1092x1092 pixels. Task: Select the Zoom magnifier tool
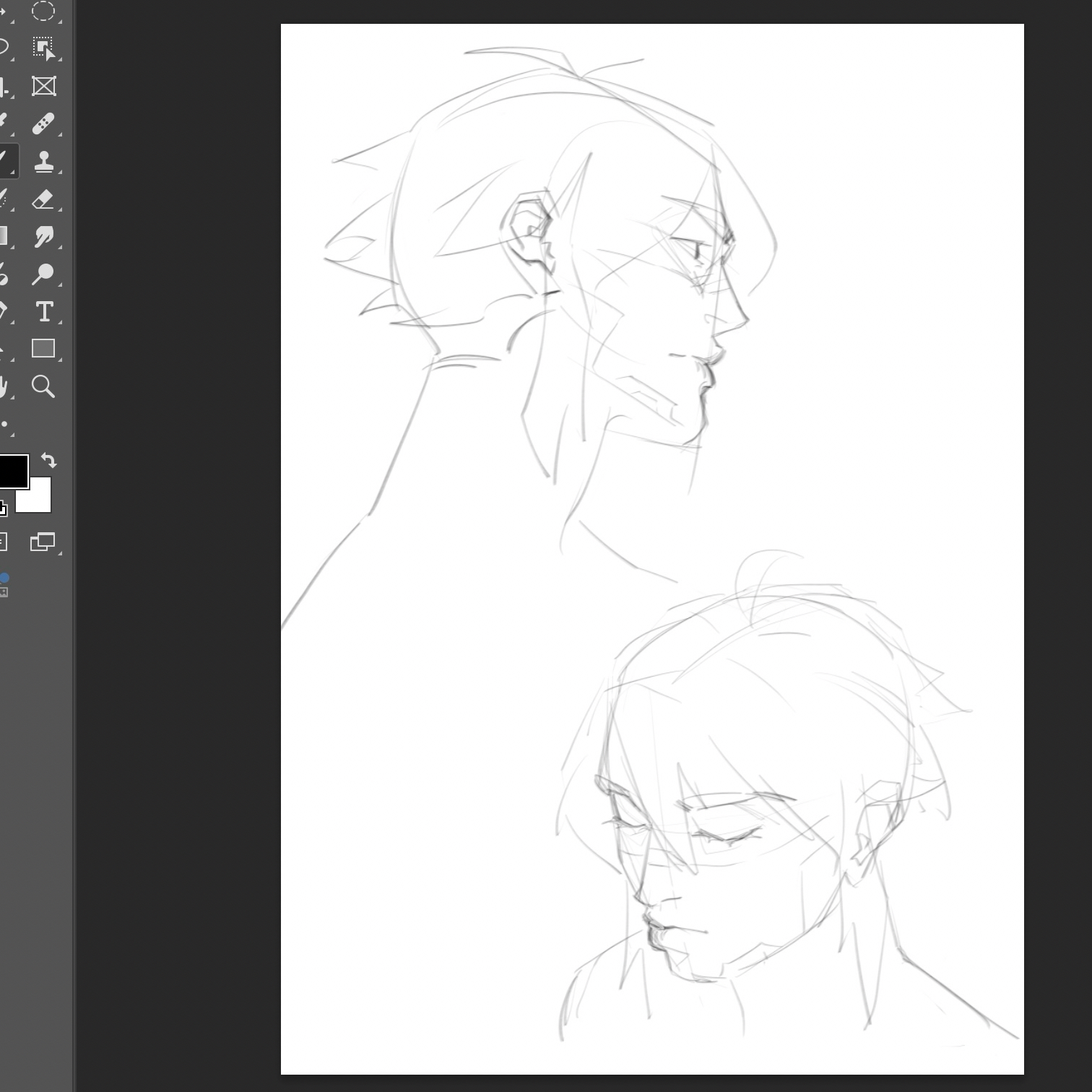coord(43,386)
